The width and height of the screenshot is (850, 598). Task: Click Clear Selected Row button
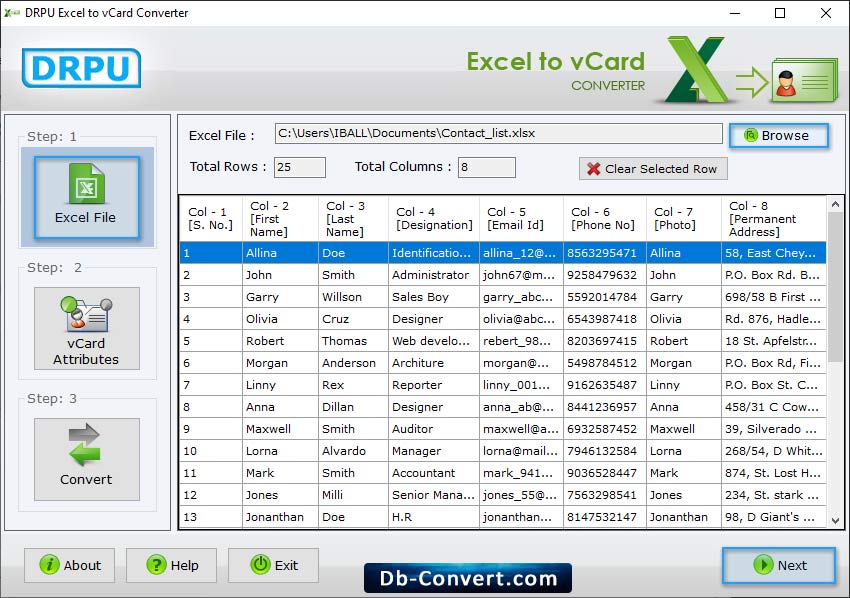(653, 169)
